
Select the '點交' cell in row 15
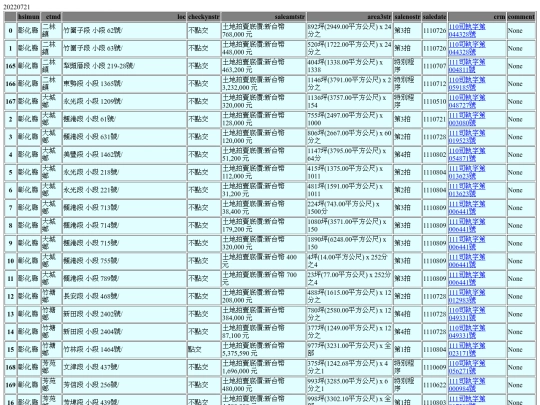204,349
